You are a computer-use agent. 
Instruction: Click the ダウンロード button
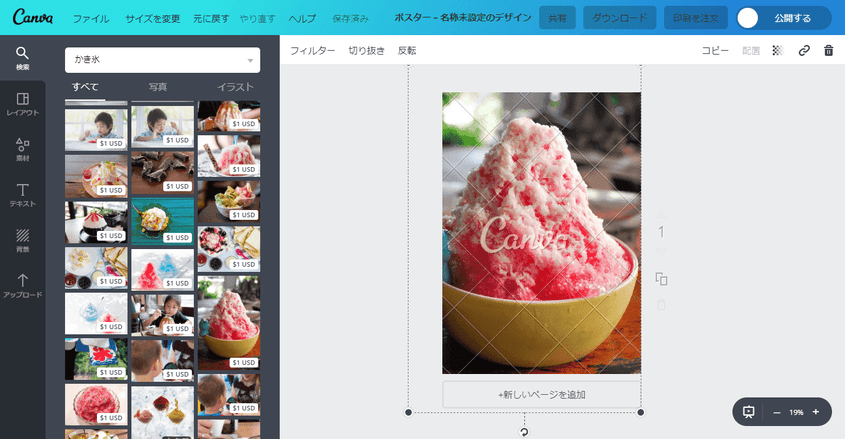tap(620, 18)
